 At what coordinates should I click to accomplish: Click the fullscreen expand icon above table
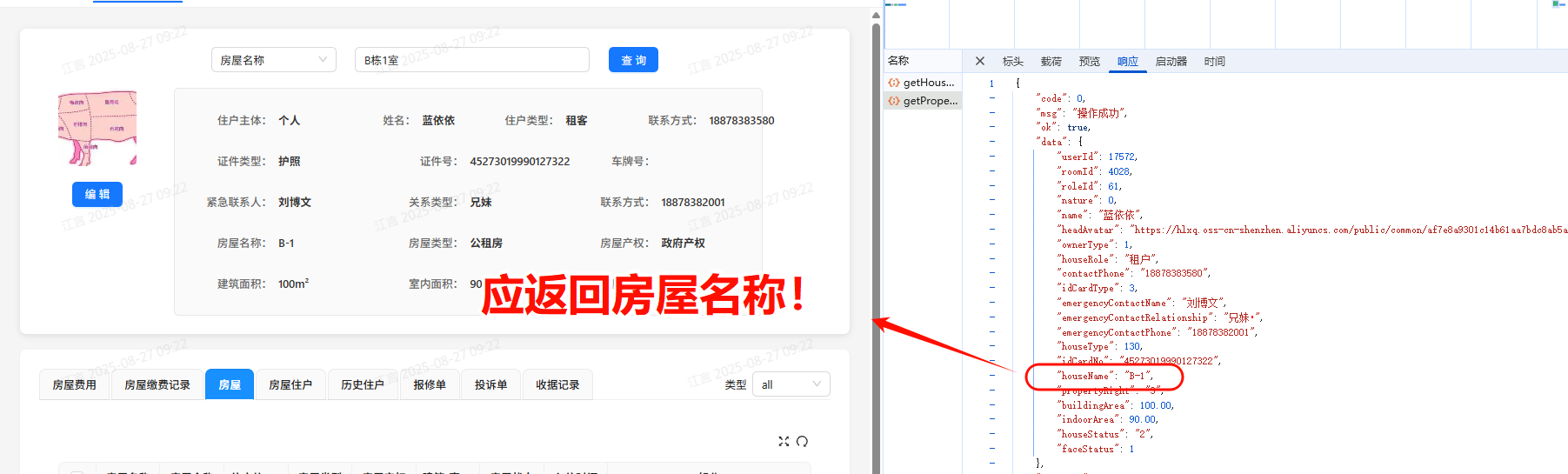point(784,442)
